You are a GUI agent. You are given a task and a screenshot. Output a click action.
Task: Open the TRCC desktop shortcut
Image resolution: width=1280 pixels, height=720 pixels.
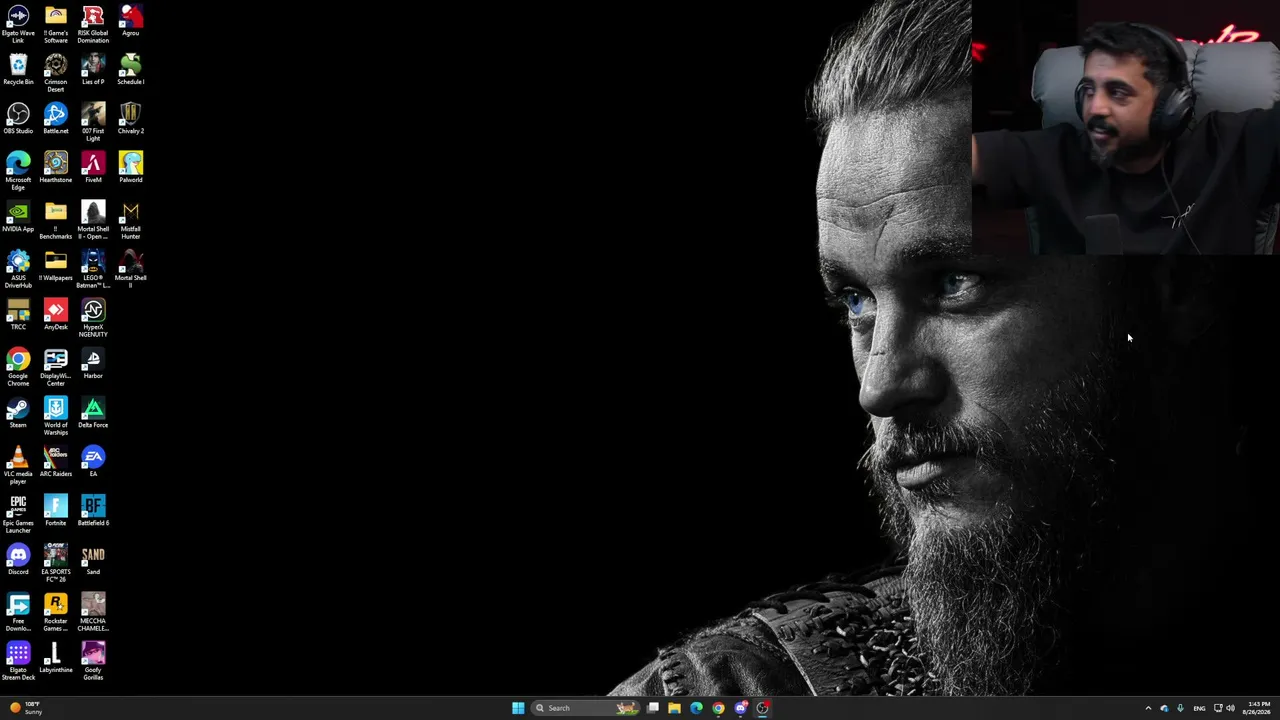(18, 315)
